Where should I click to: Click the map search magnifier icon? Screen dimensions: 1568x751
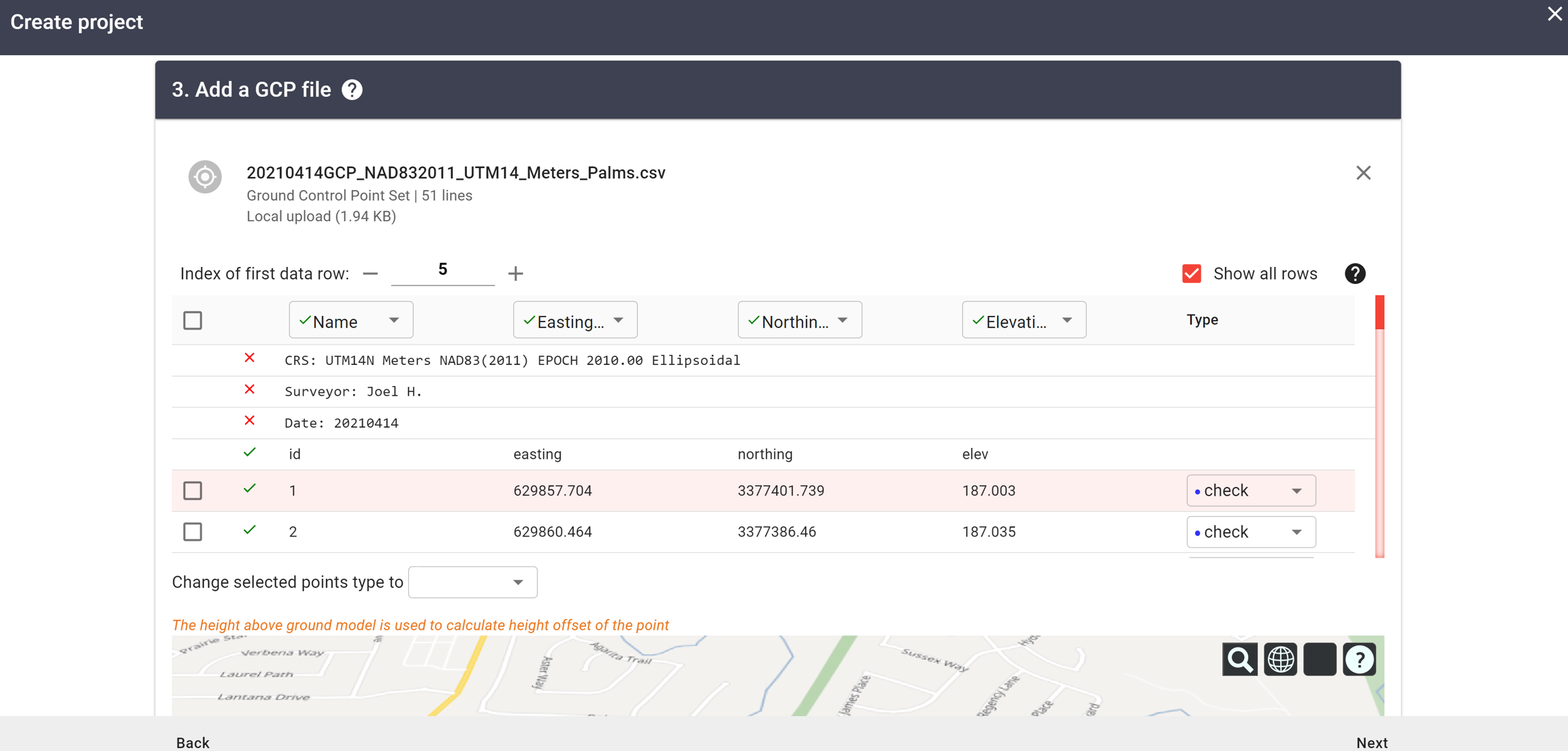tap(1239, 659)
